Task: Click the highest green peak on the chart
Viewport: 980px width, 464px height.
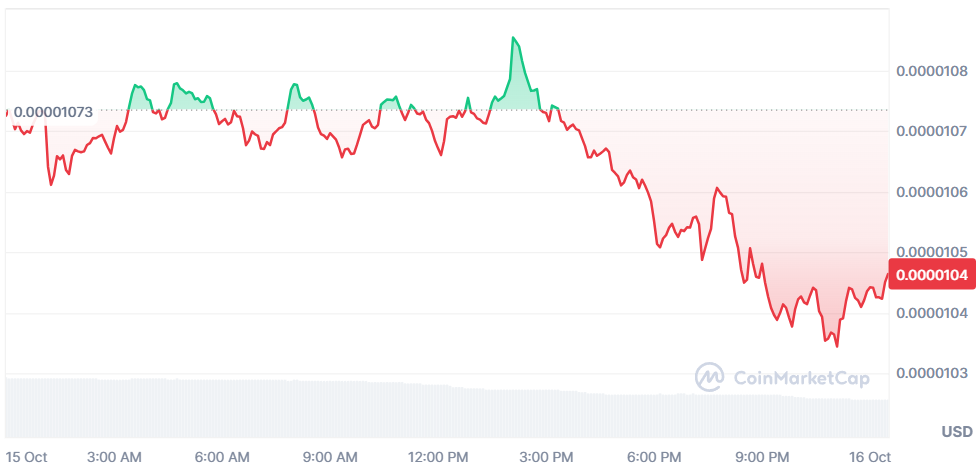Action: pos(513,39)
